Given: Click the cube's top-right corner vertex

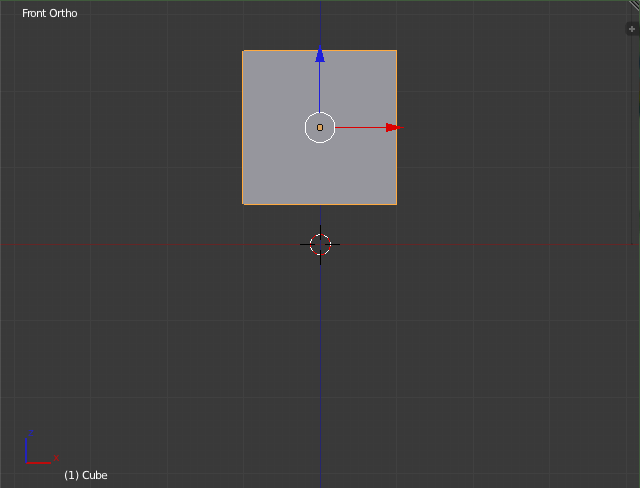Looking at the screenshot, I should pos(396,51).
